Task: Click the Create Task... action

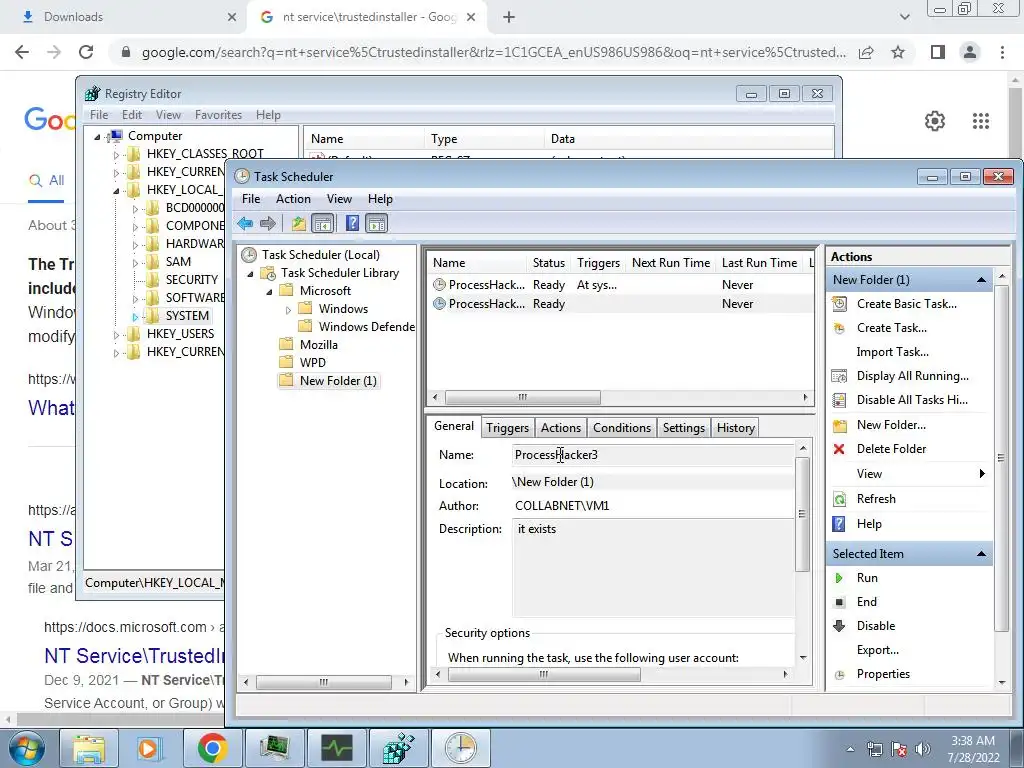Action: pyautogui.click(x=891, y=328)
